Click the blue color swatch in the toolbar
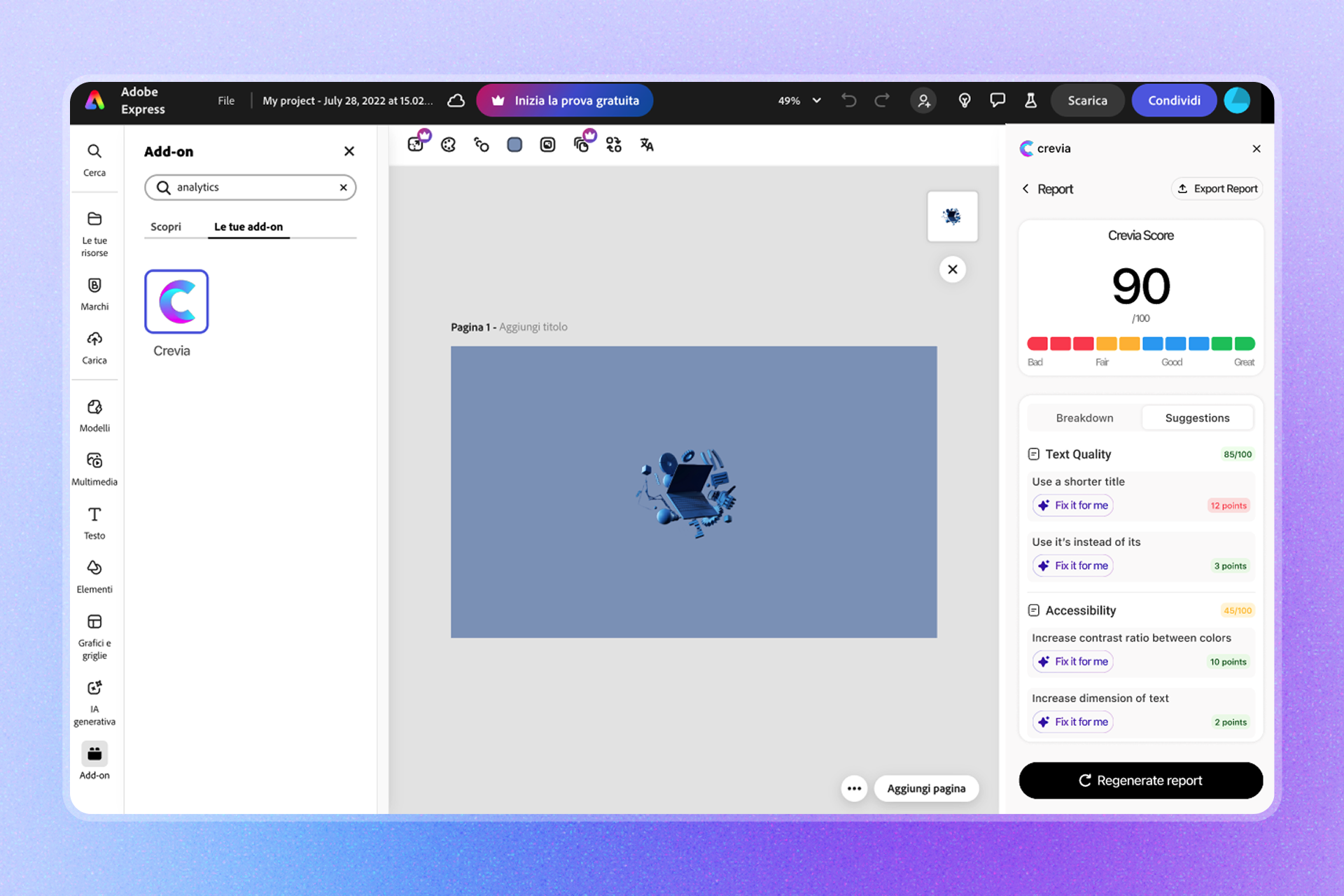The image size is (1344, 896). coord(514,144)
